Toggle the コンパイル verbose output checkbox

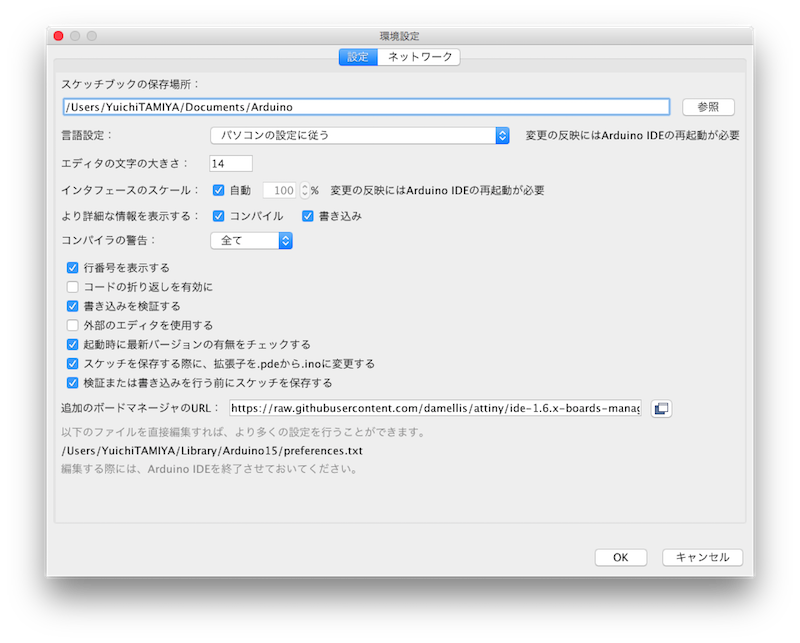pos(218,216)
